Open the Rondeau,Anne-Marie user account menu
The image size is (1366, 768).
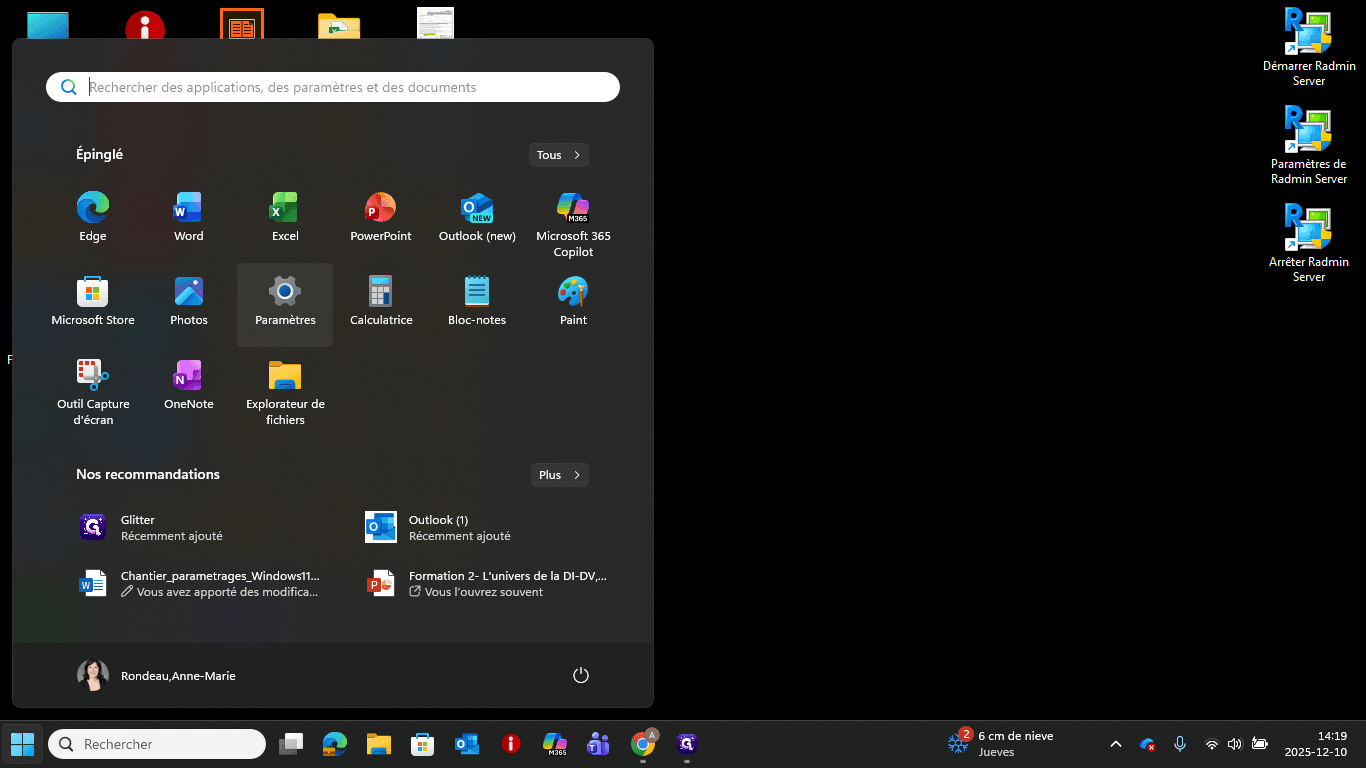pyautogui.click(x=157, y=676)
